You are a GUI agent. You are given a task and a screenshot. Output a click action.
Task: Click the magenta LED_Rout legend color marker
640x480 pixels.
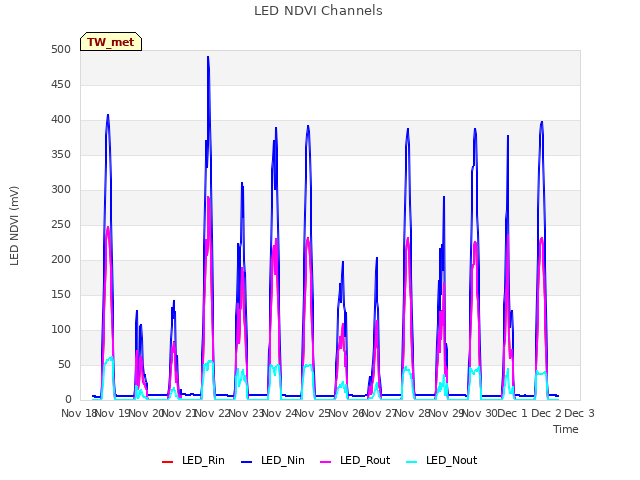coord(326,462)
